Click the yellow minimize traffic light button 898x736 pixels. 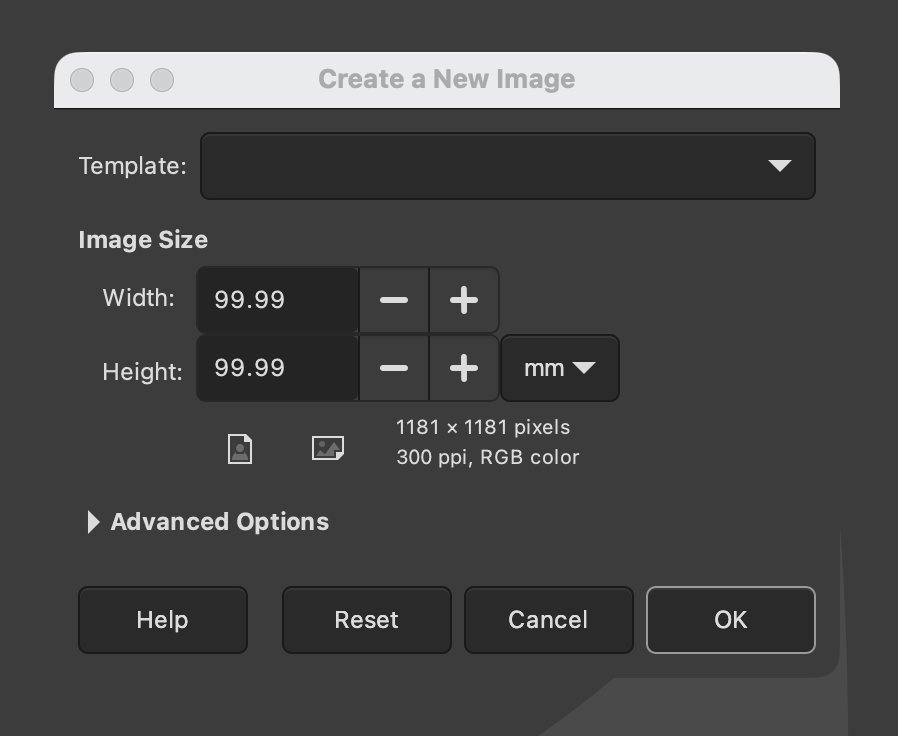(122, 80)
